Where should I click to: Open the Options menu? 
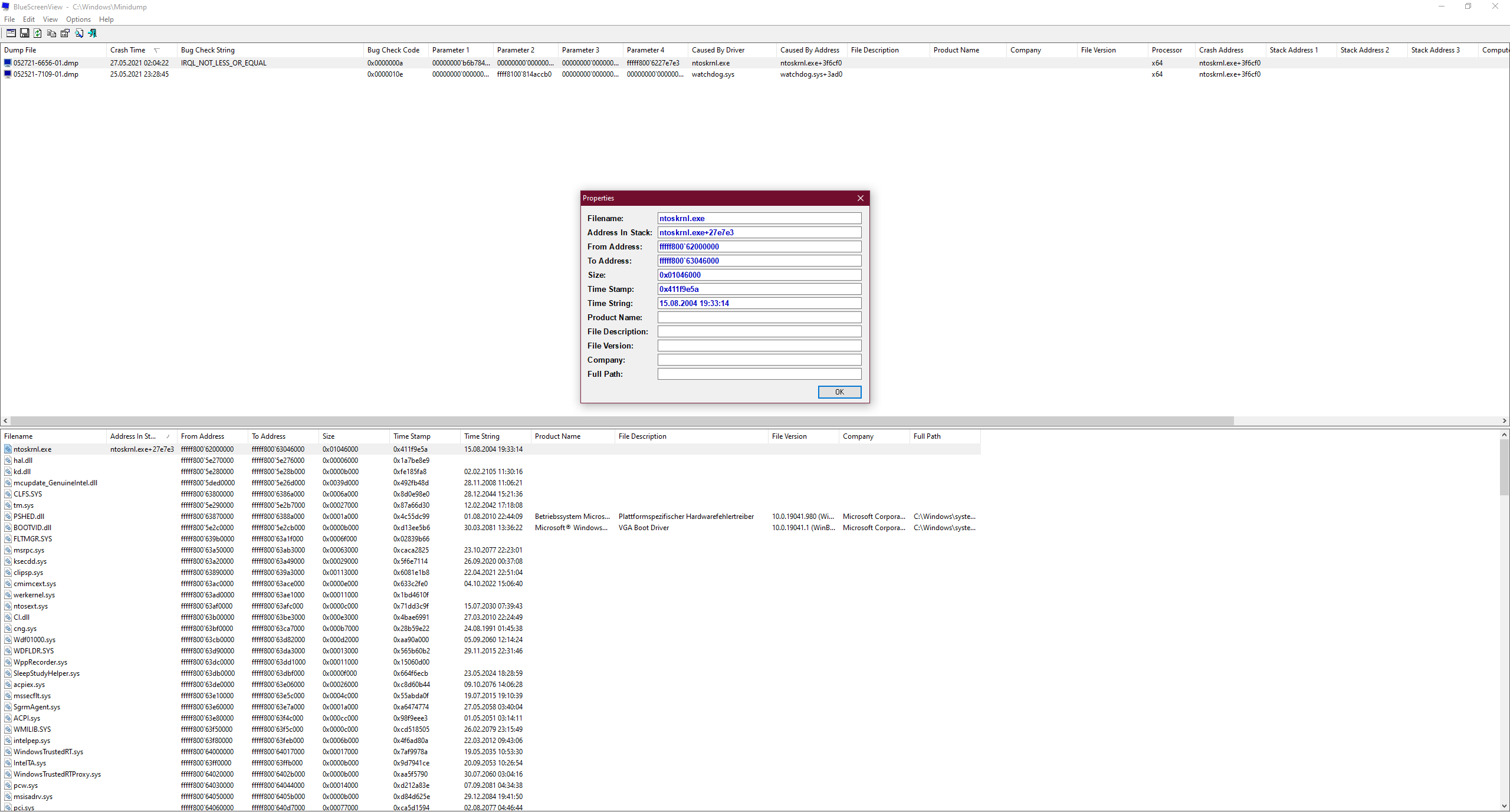click(78, 19)
